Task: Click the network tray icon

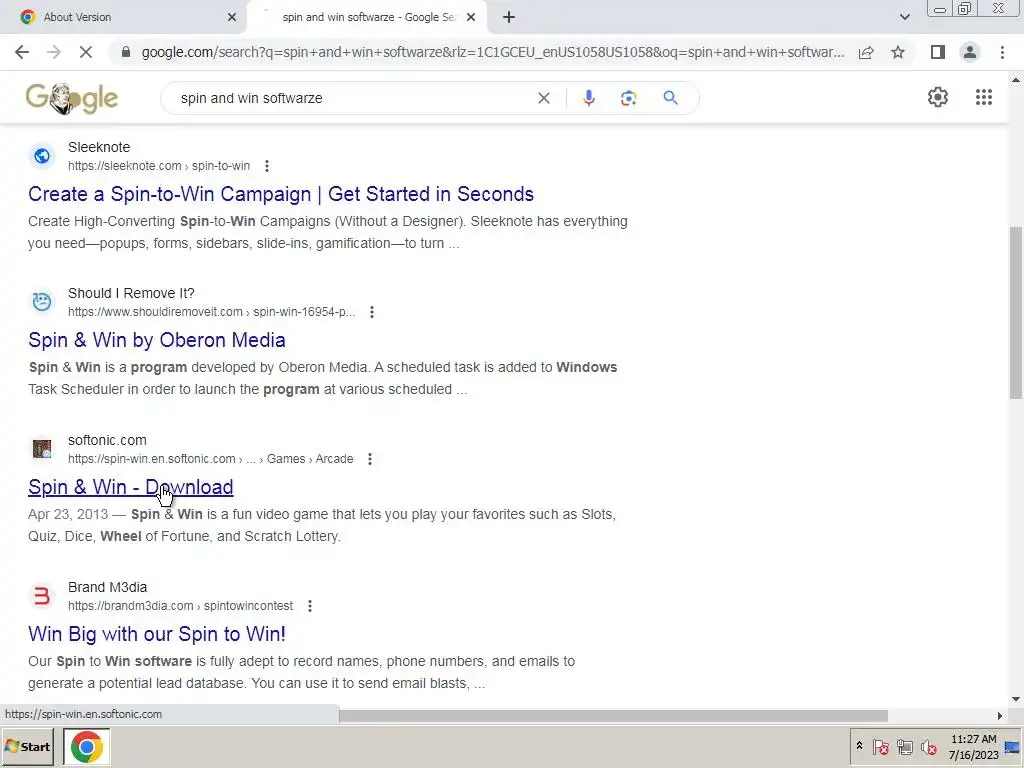Action: pos(904,746)
